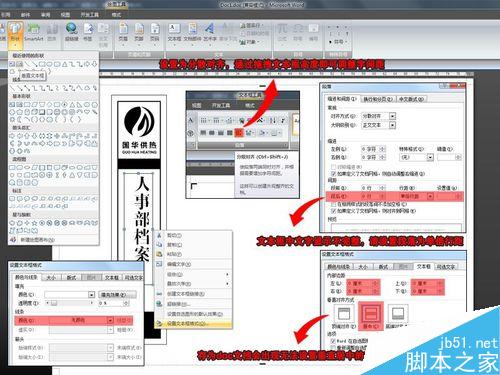
Task: Toggle the mirror indents checkbox in paragraph dialog
Action: click(333, 167)
